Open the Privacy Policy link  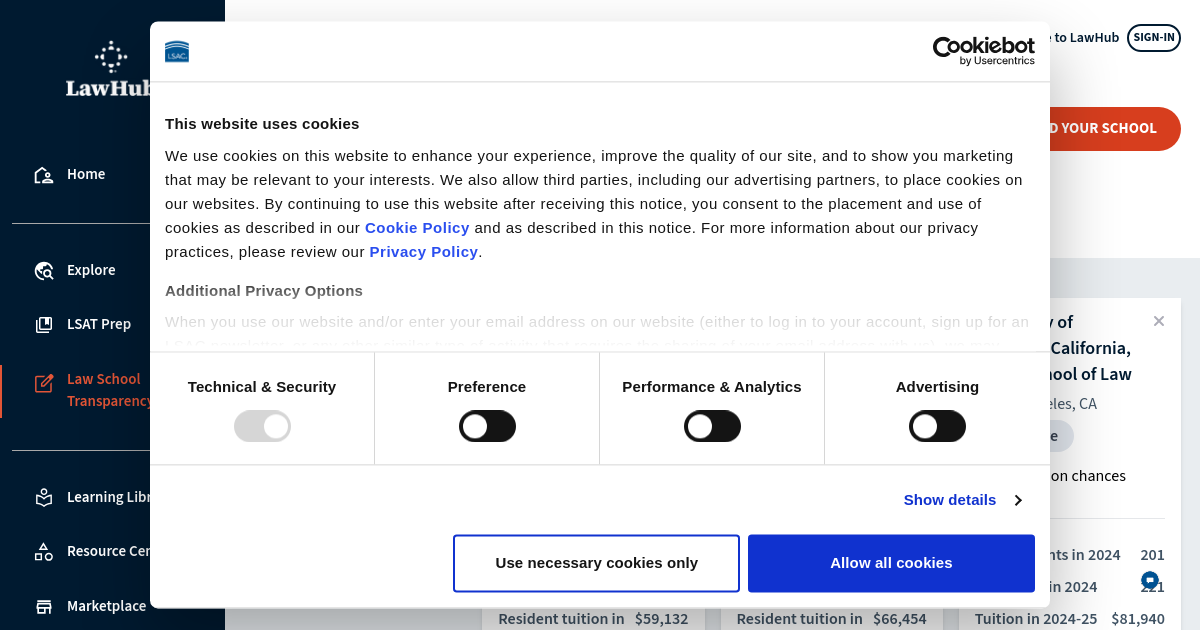(x=423, y=252)
